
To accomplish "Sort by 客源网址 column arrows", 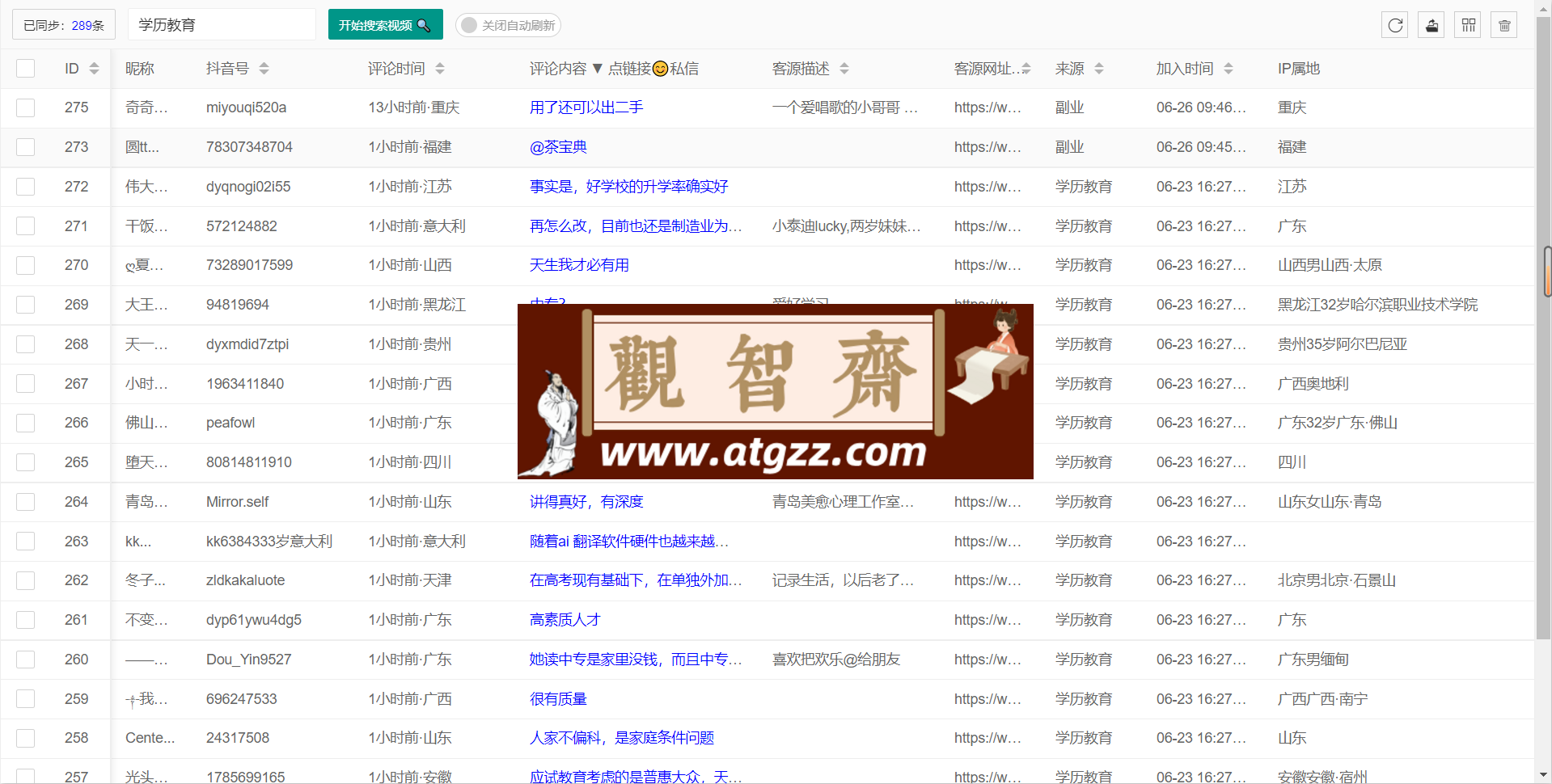I will (x=1026, y=69).
